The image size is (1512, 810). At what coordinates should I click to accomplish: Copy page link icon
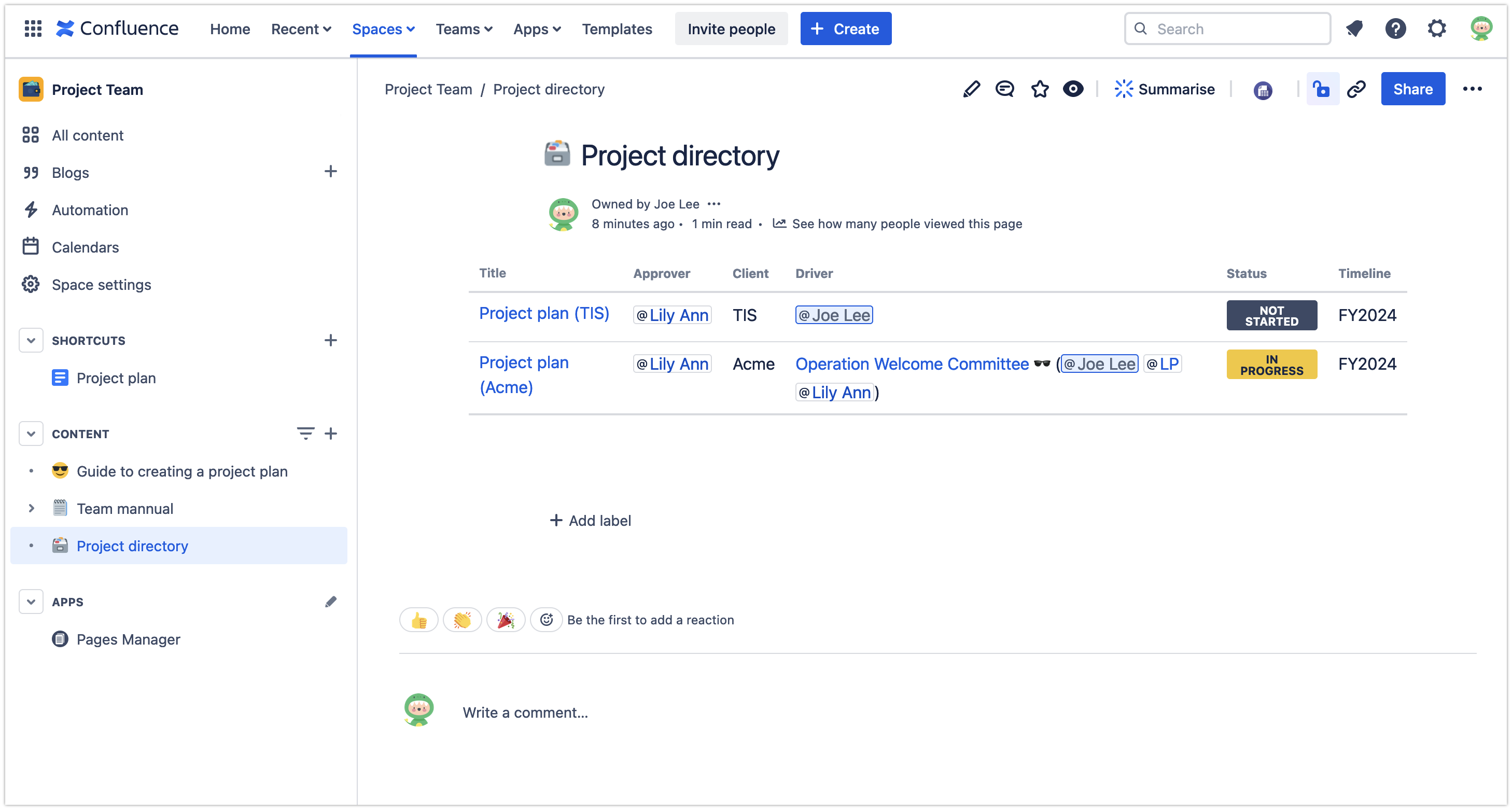(1356, 89)
